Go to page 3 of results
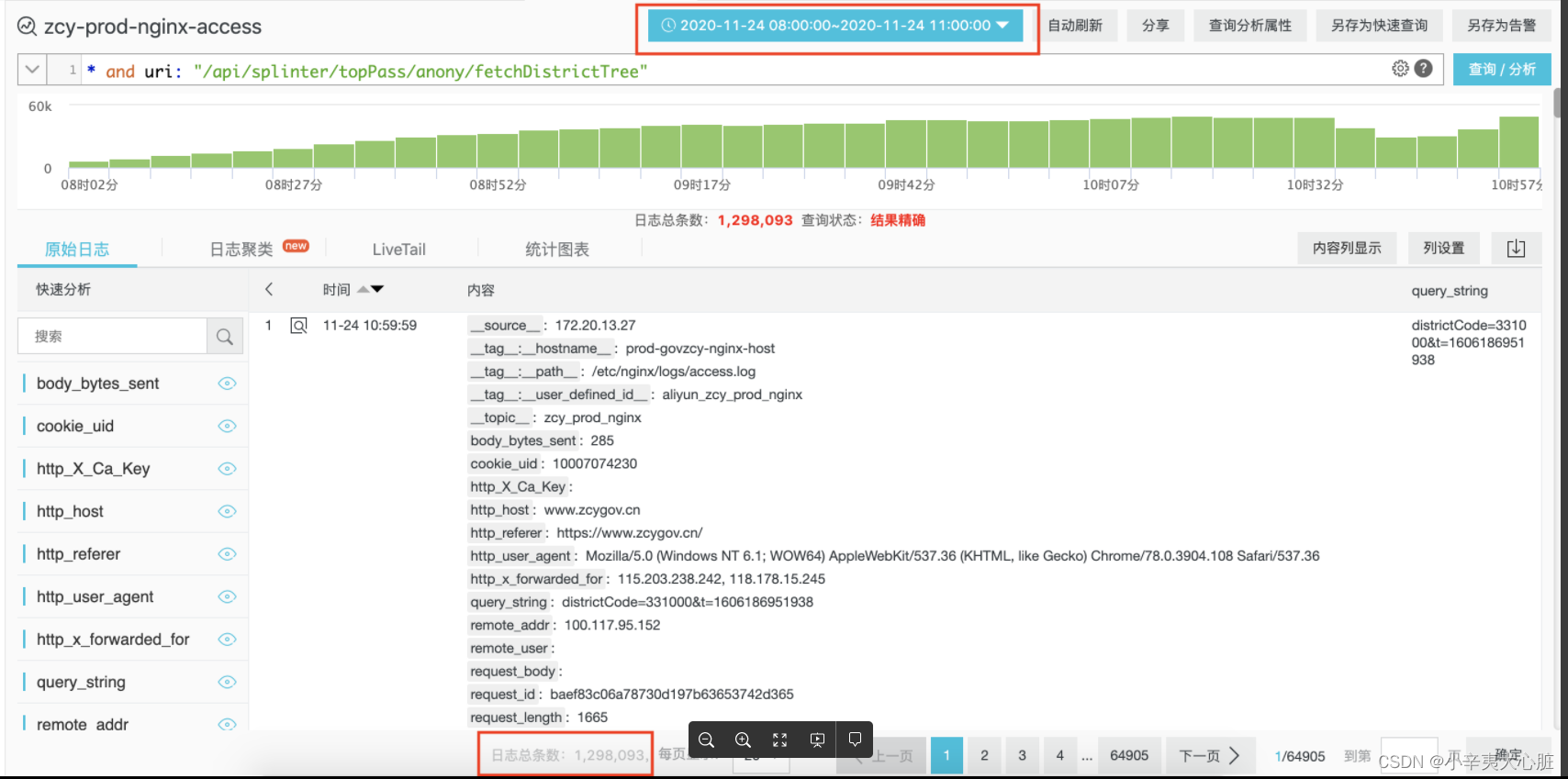 (x=1022, y=755)
